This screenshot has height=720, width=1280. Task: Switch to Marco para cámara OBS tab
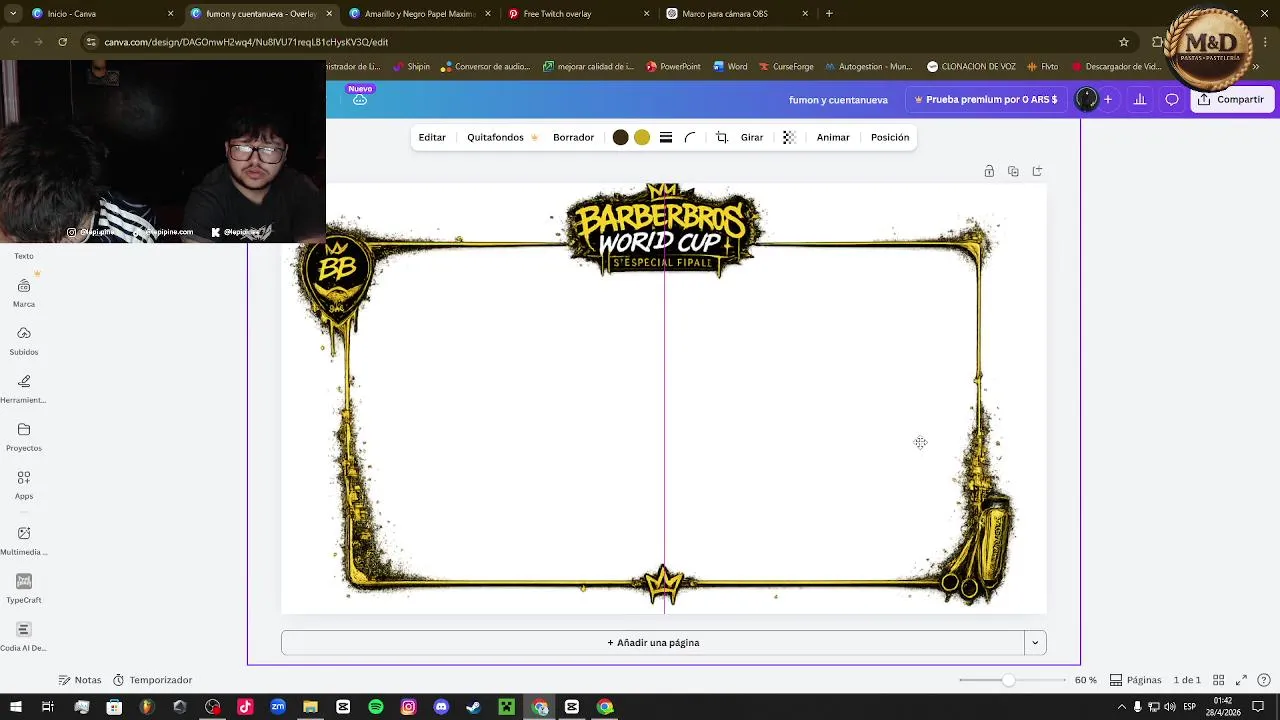click(x=737, y=14)
